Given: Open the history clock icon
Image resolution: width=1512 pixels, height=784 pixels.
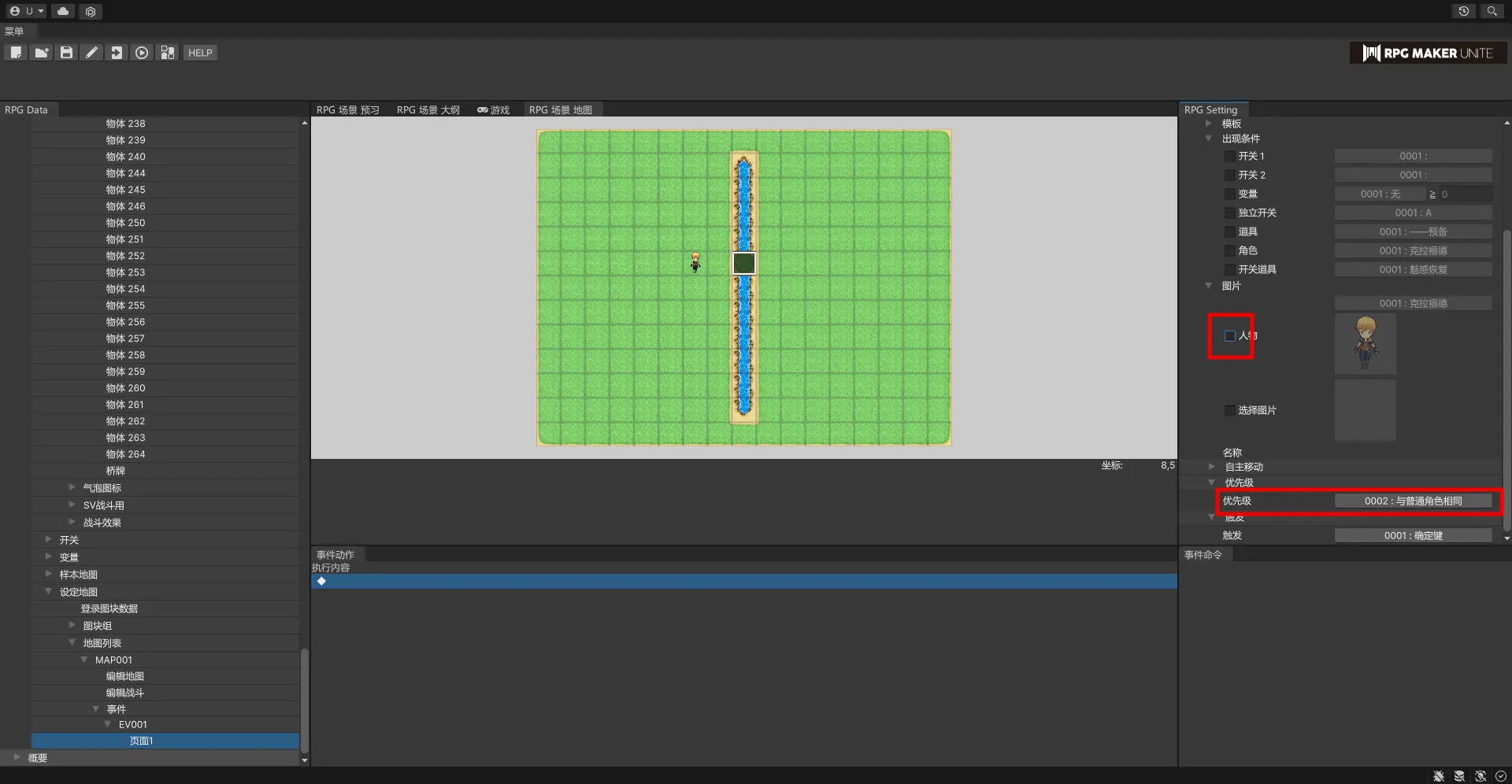Looking at the screenshot, I should click(x=1463, y=11).
